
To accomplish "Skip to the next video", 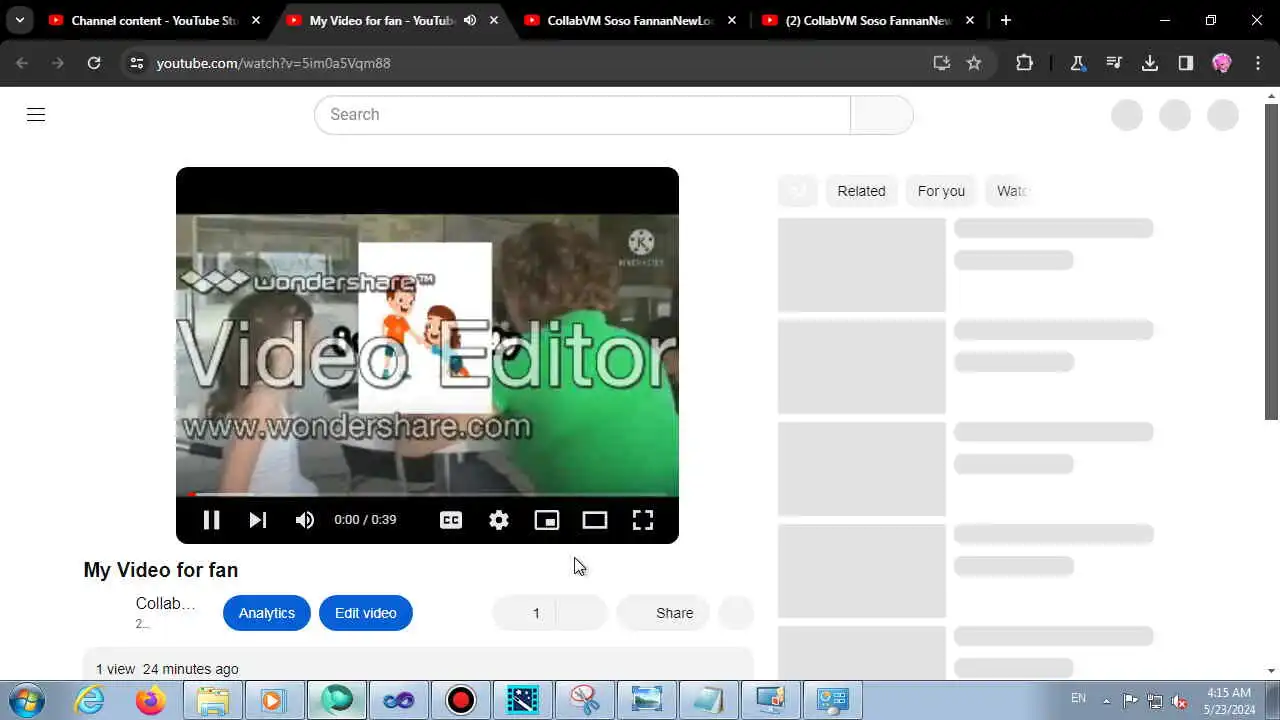I will pos(258,520).
